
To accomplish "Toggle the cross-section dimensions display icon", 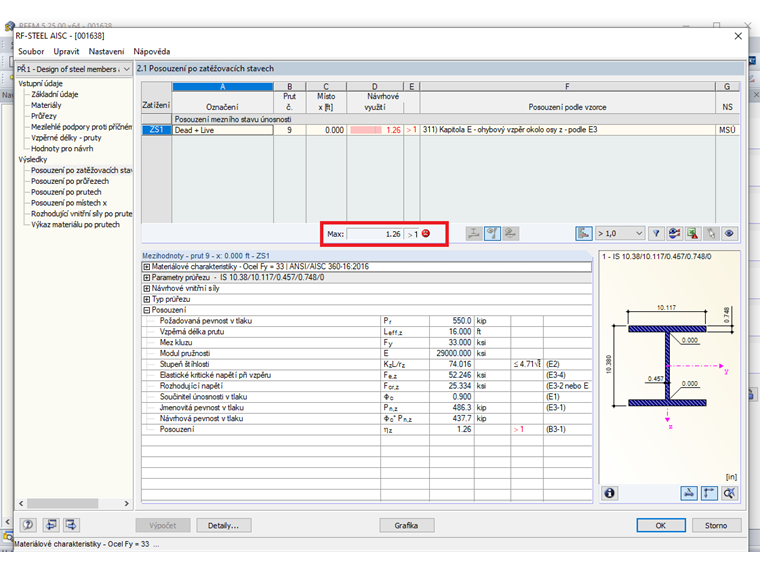I will pyautogui.click(x=709, y=493).
